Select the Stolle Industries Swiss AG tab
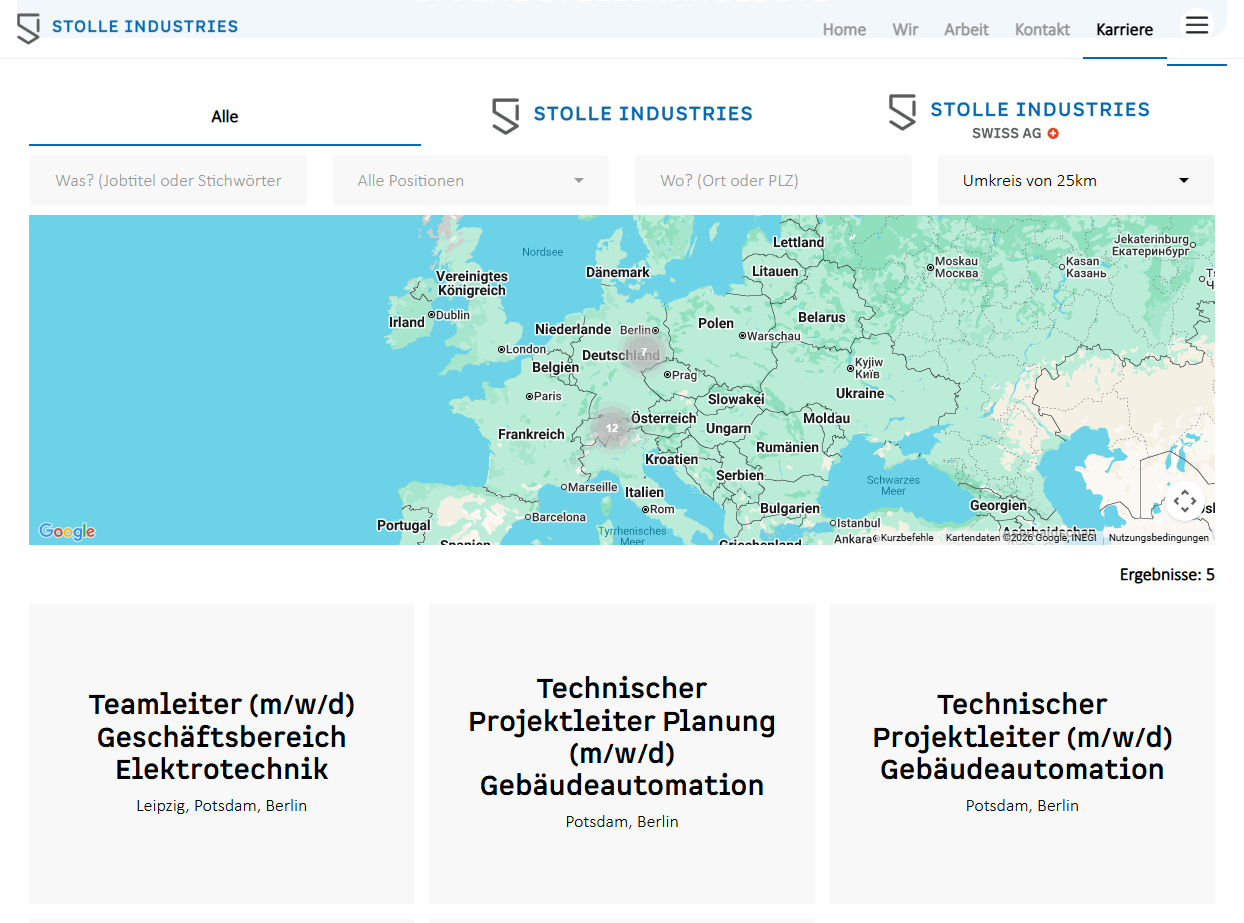Screen dimensions: 1244x923 coord(1018,117)
